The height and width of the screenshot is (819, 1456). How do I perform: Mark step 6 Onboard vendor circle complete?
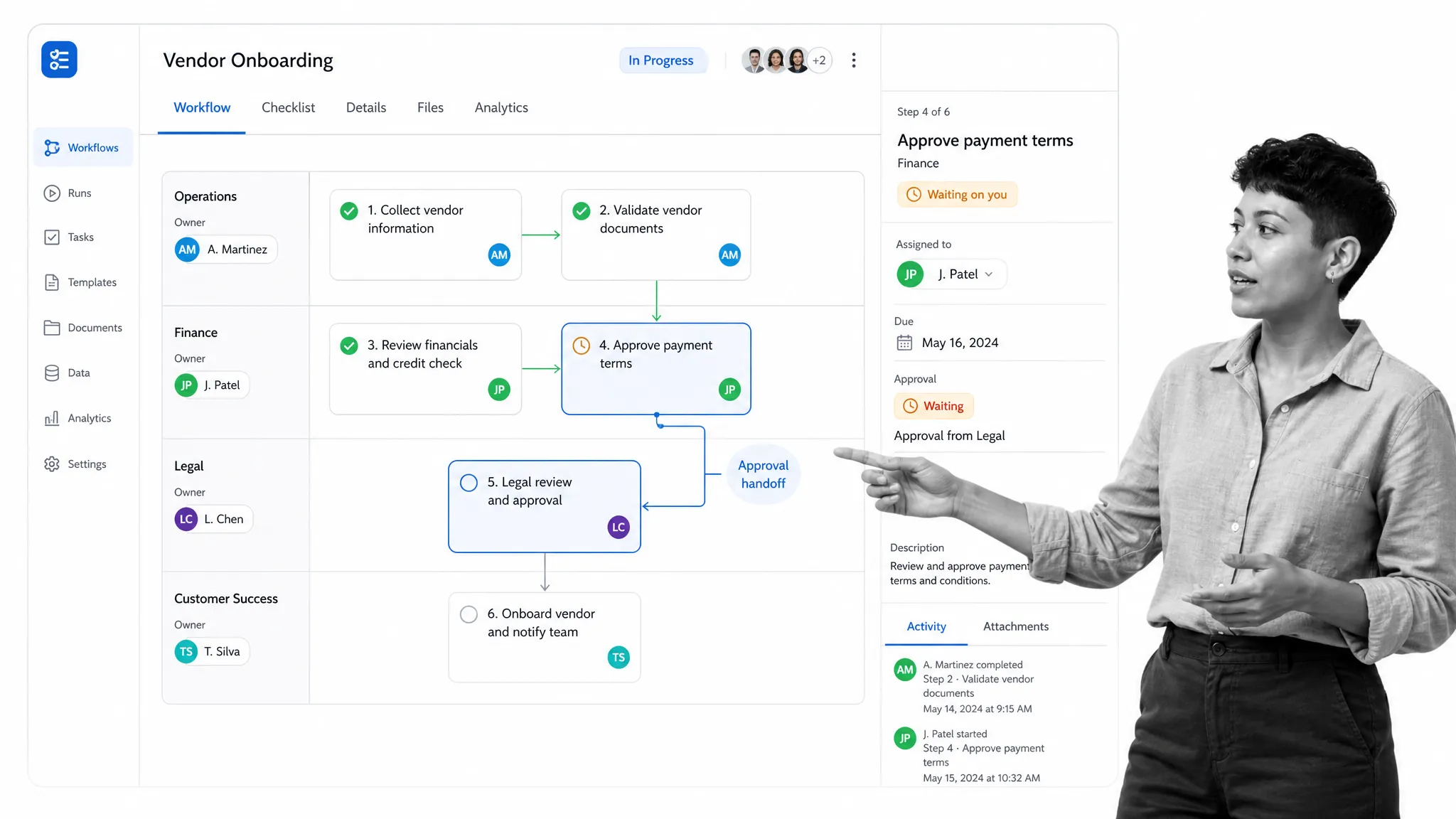[x=469, y=614]
